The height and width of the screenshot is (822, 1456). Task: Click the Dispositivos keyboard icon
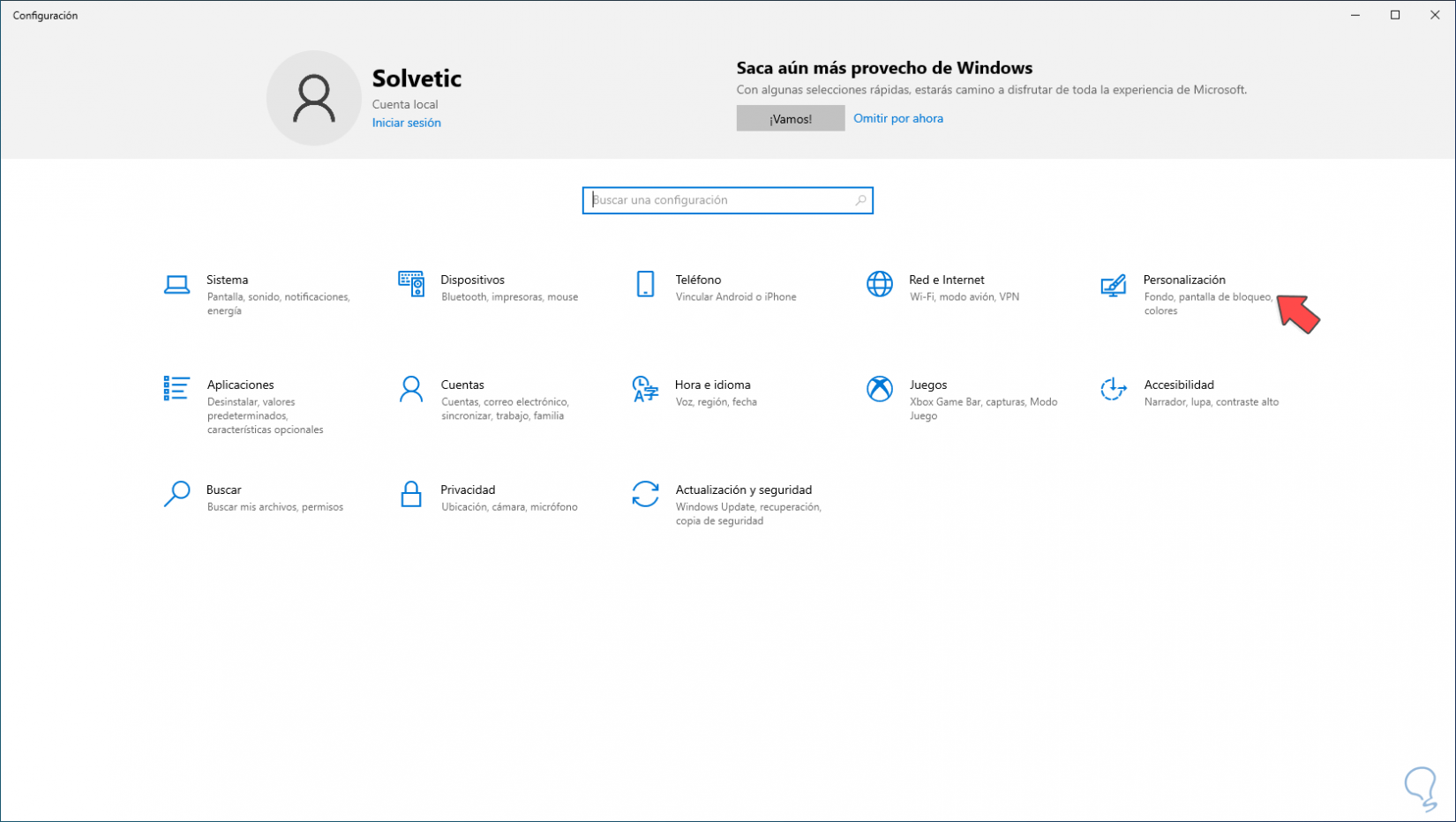pyautogui.click(x=411, y=284)
